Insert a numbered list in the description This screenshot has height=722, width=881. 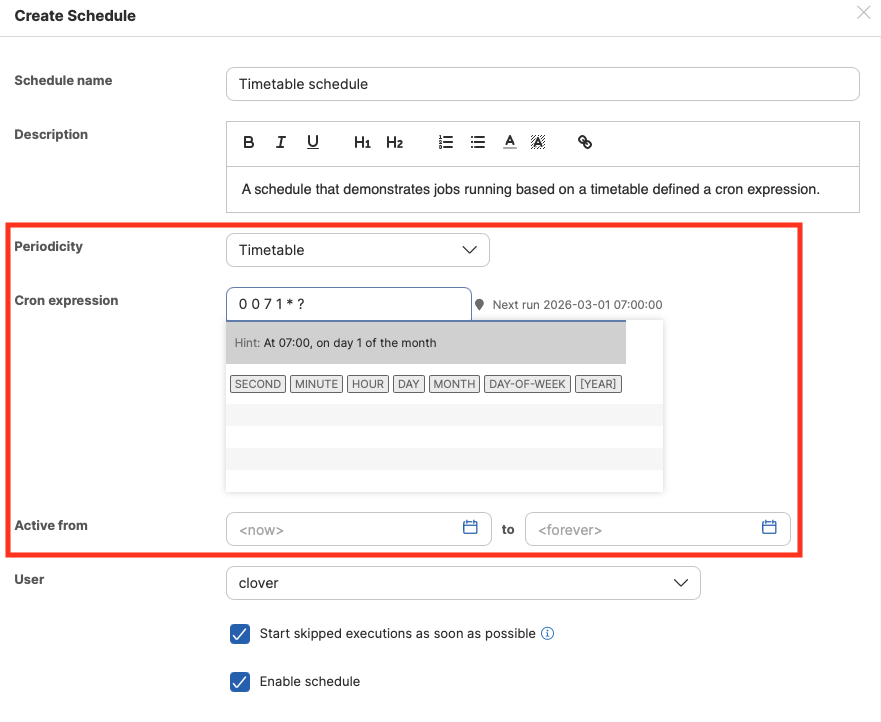(x=445, y=142)
